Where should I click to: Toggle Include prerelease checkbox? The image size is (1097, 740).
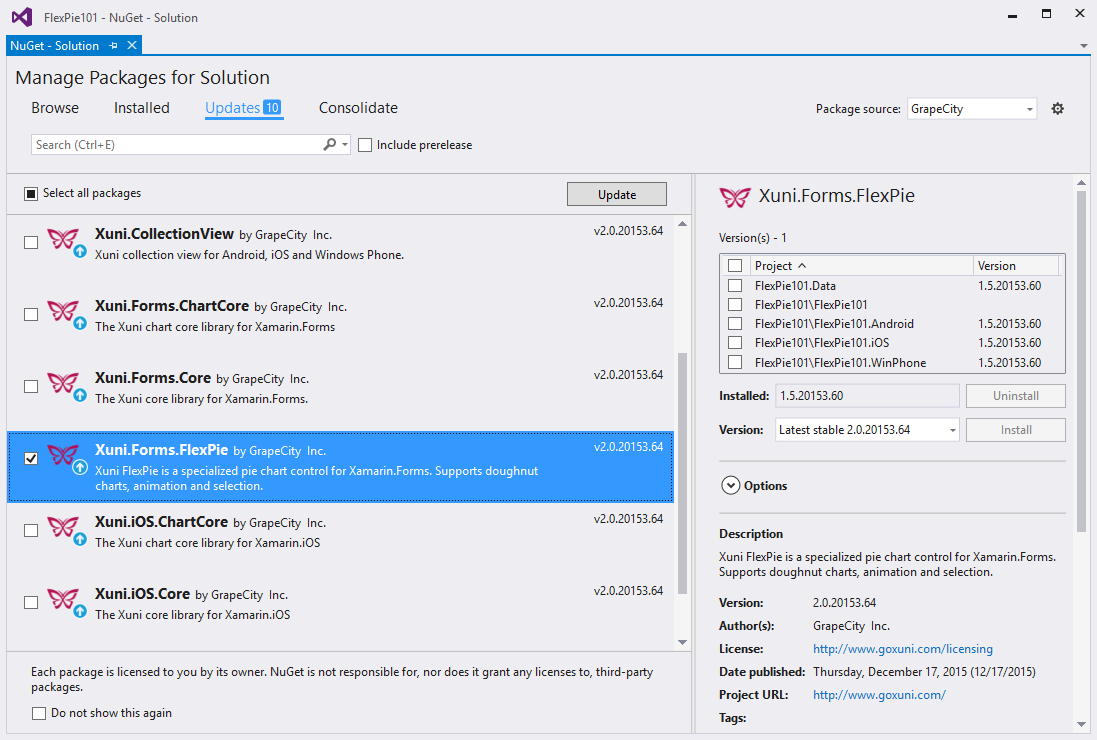click(365, 145)
